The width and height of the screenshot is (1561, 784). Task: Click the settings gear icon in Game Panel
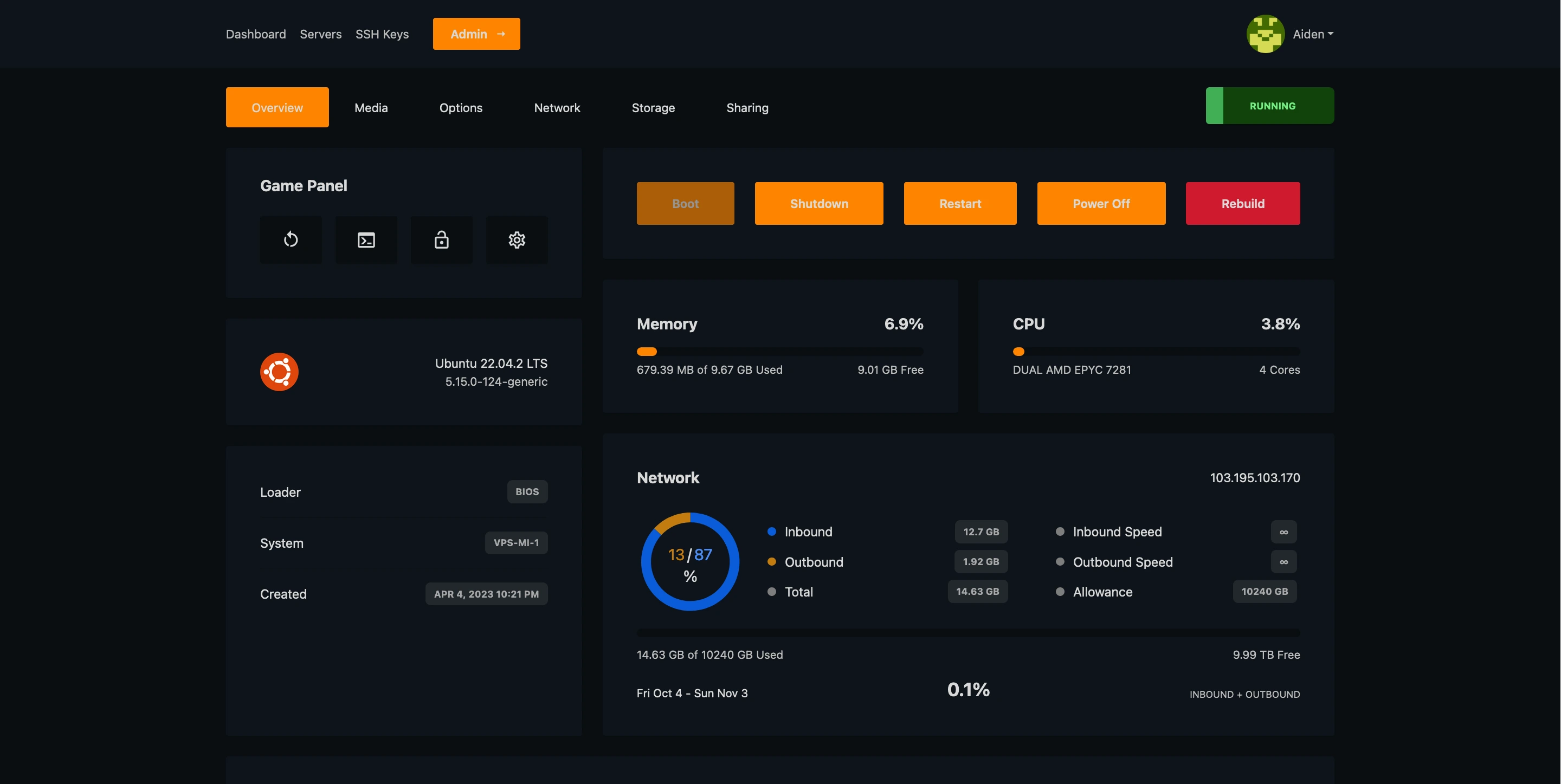click(x=517, y=239)
